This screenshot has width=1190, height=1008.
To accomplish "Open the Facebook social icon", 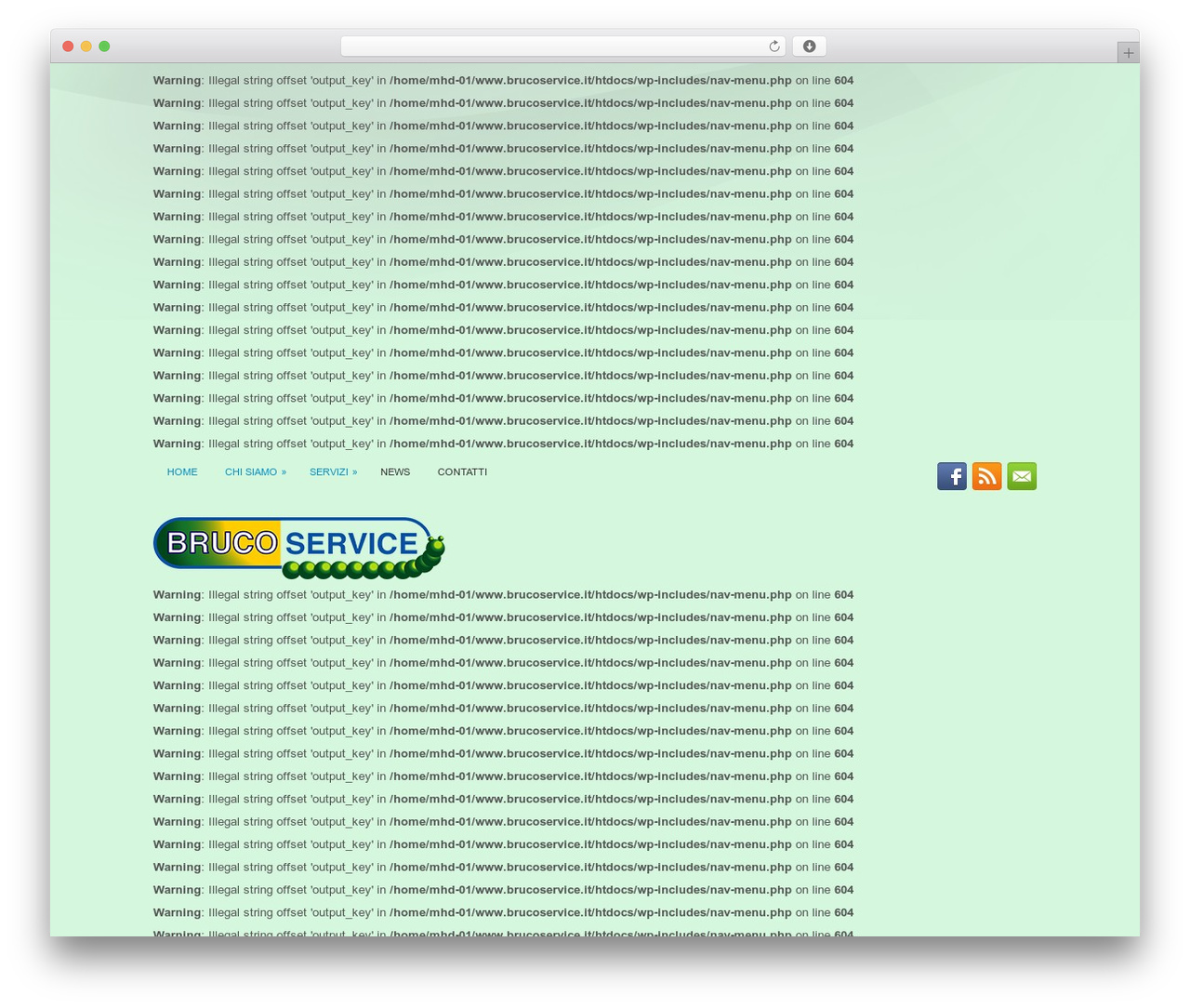I will pyautogui.click(x=952, y=476).
